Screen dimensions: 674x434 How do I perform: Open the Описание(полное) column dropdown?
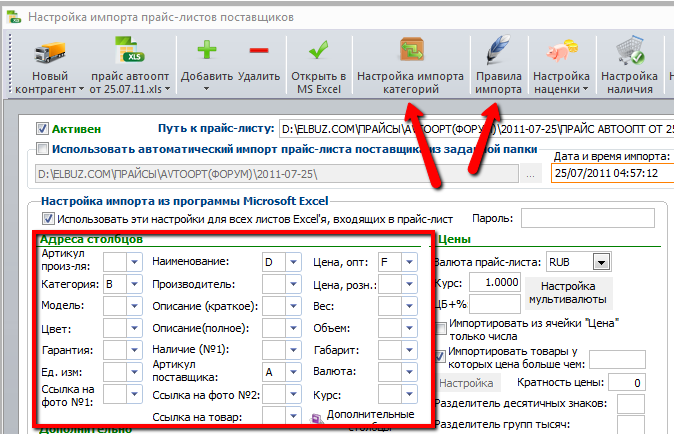point(293,328)
